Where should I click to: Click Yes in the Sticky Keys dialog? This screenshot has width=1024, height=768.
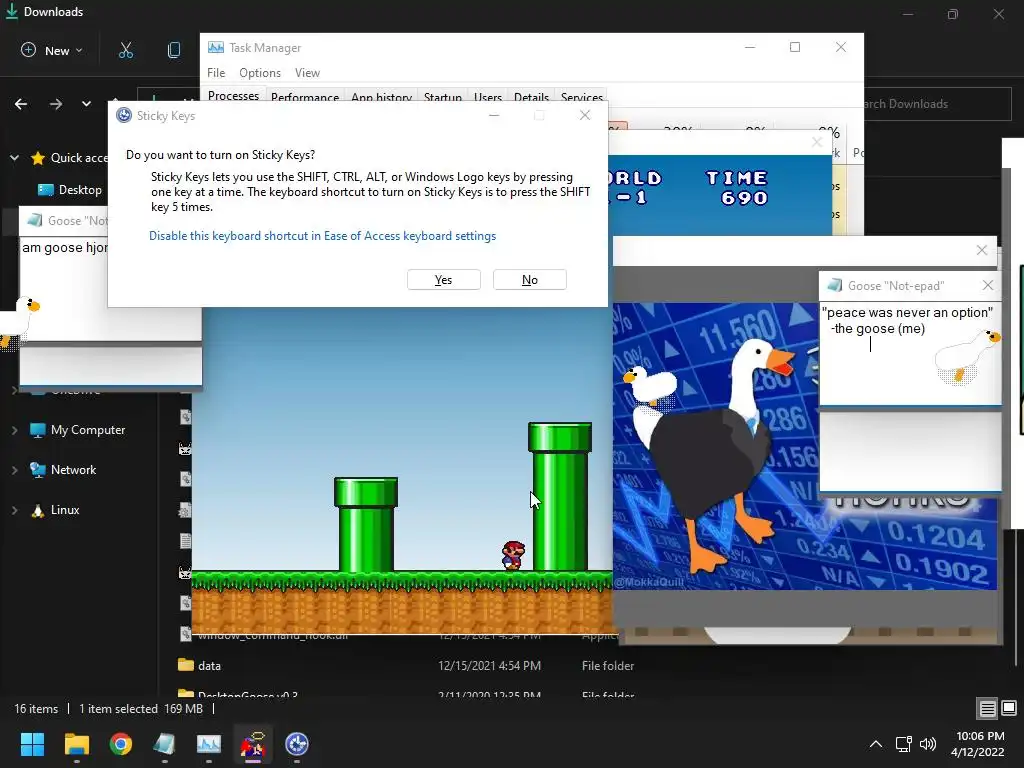pos(443,280)
